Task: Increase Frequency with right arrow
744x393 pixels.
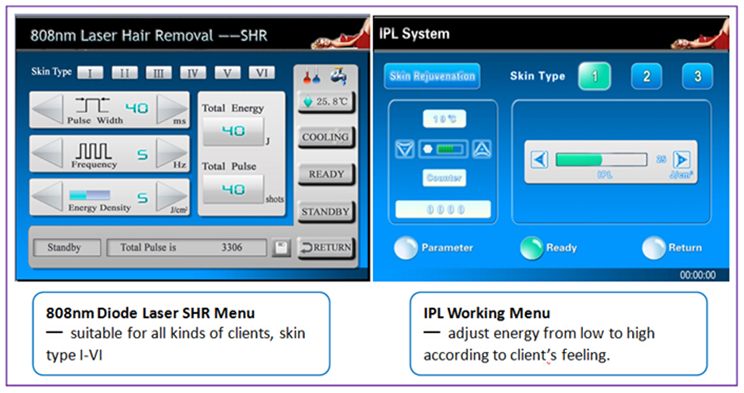Action: pos(172,153)
